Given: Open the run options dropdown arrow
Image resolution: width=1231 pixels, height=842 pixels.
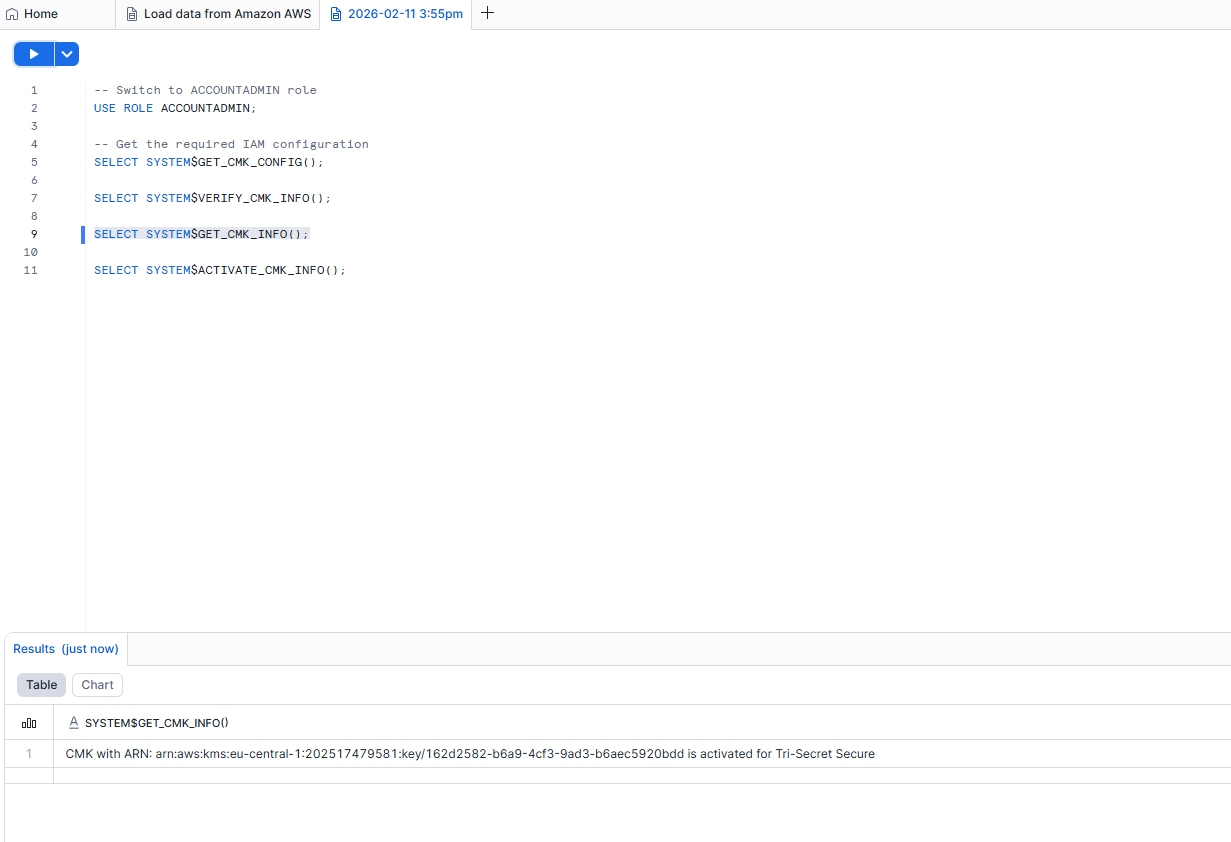Looking at the screenshot, I should click(x=67, y=54).
